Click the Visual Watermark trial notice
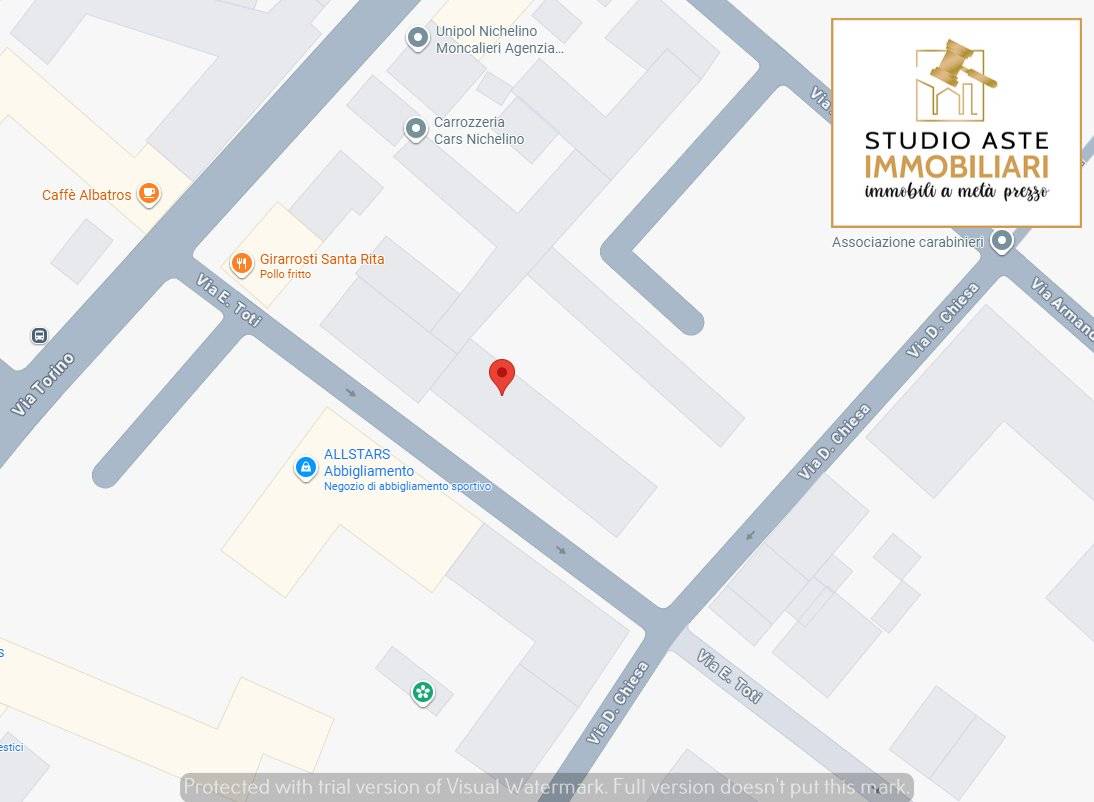1094x802 pixels. coord(547,786)
